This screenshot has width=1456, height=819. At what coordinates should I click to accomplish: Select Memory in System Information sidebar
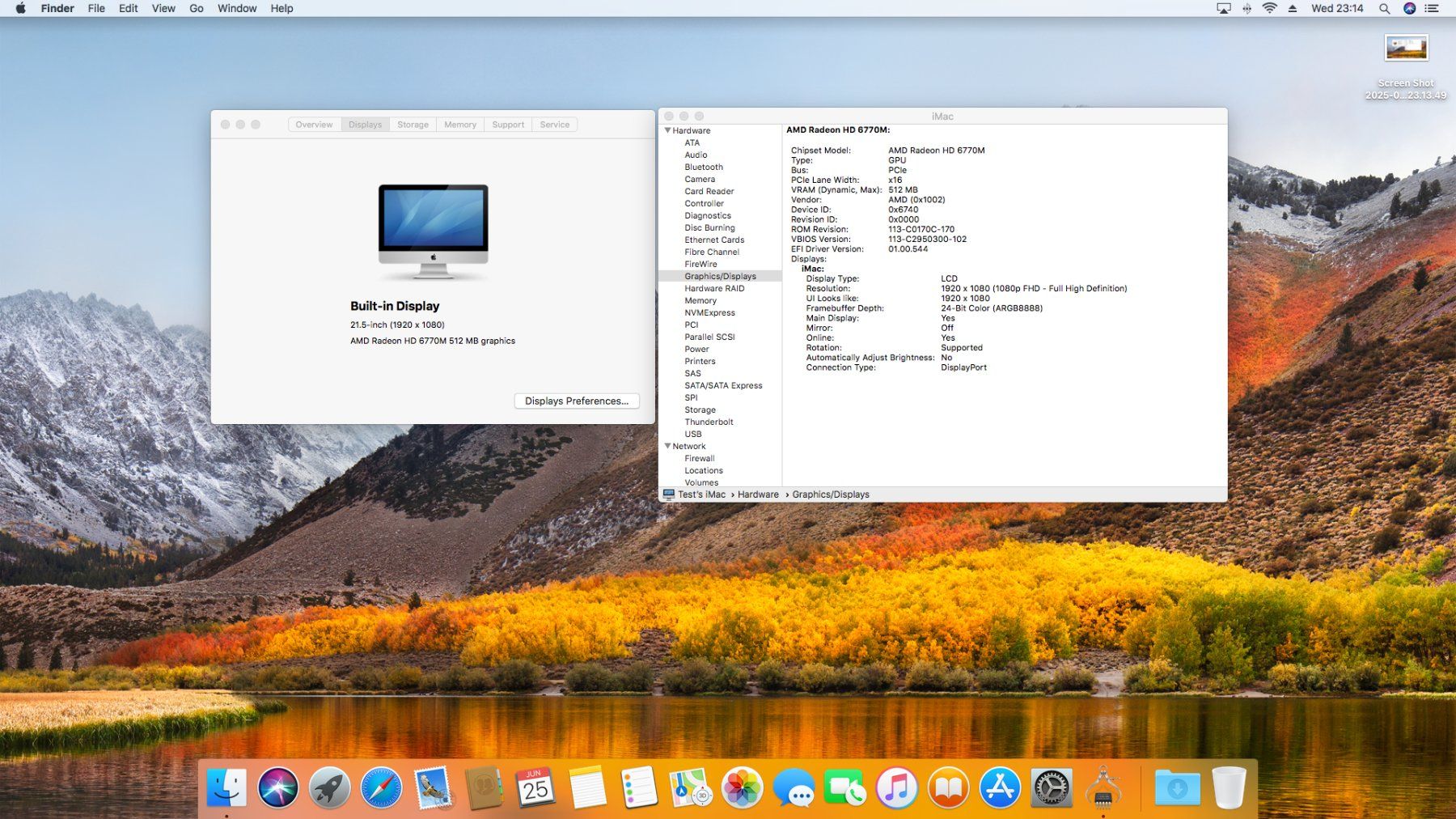tap(700, 300)
